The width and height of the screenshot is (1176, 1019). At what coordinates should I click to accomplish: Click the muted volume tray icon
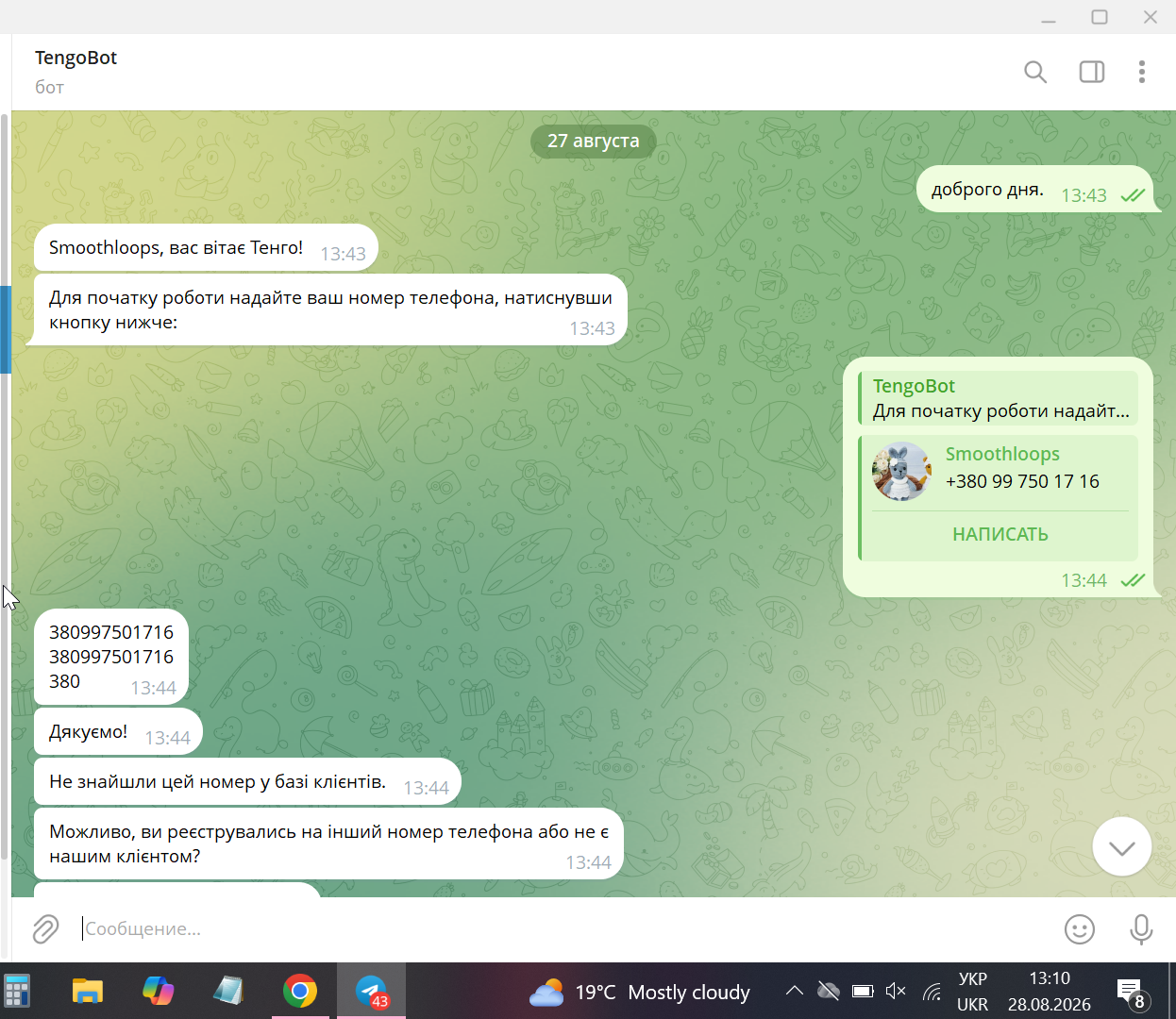[x=897, y=991]
